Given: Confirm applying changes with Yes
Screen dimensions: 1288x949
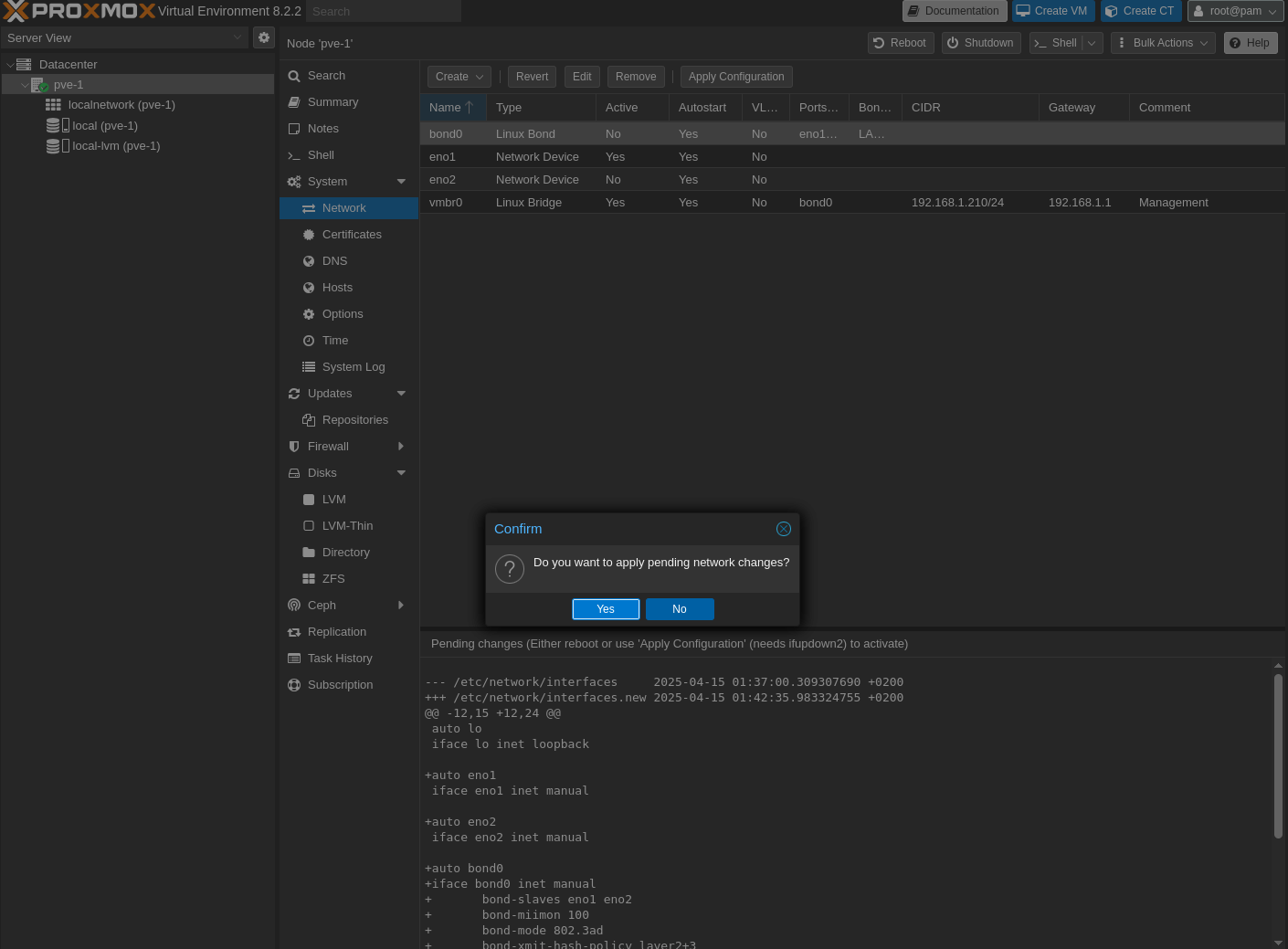Looking at the screenshot, I should coord(606,609).
